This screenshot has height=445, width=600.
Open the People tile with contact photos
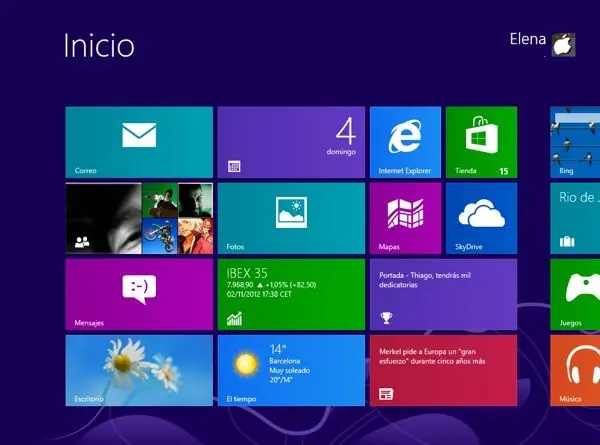click(x=139, y=218)
